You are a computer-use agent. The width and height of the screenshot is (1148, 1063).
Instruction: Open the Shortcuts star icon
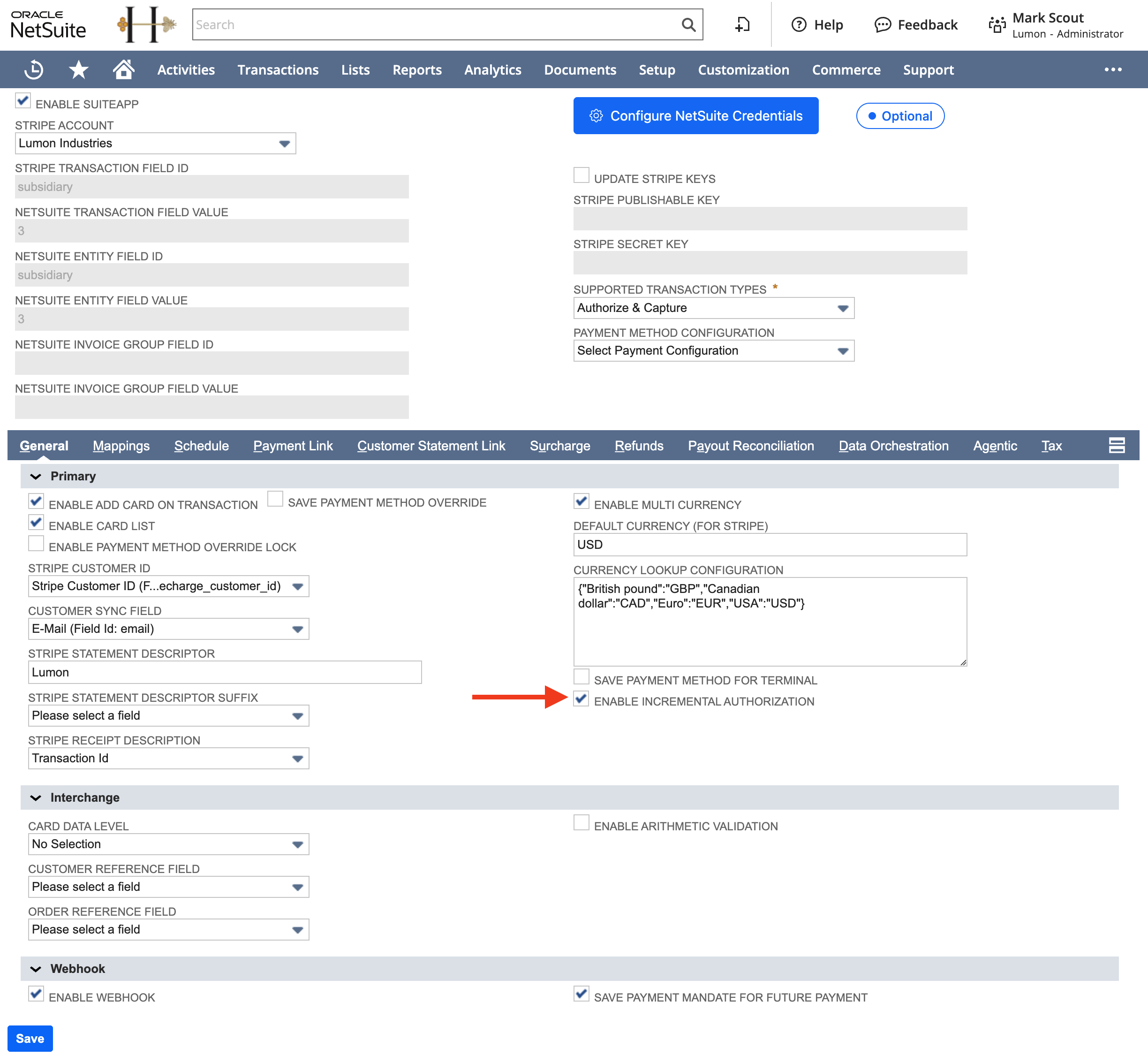78,69
